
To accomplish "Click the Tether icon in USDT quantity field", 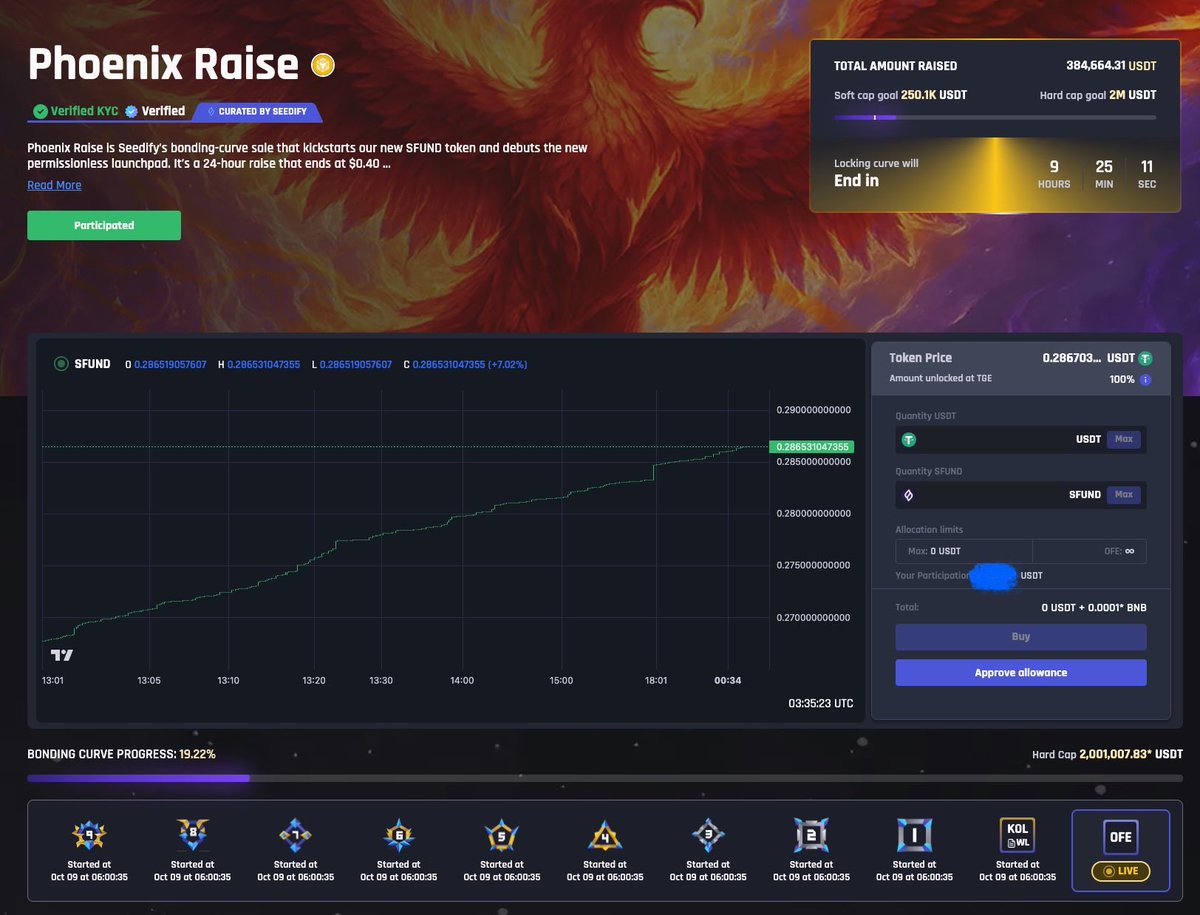I will click(909, 439).
